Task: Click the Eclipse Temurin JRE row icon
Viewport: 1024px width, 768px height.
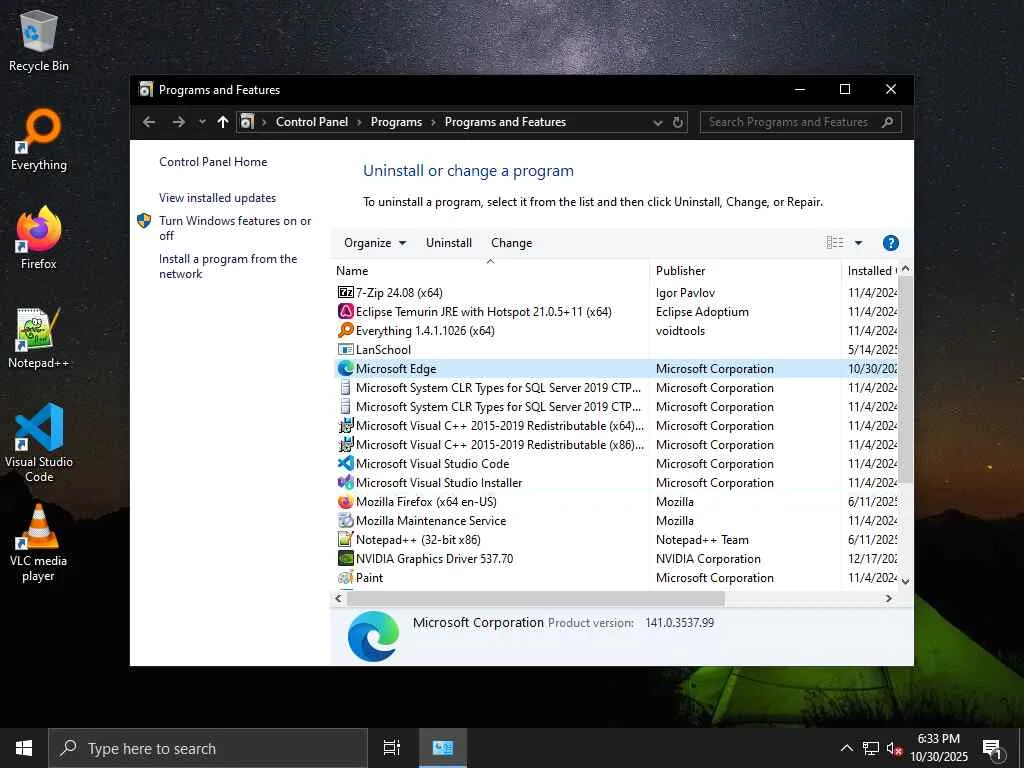Action: [345, 312]
